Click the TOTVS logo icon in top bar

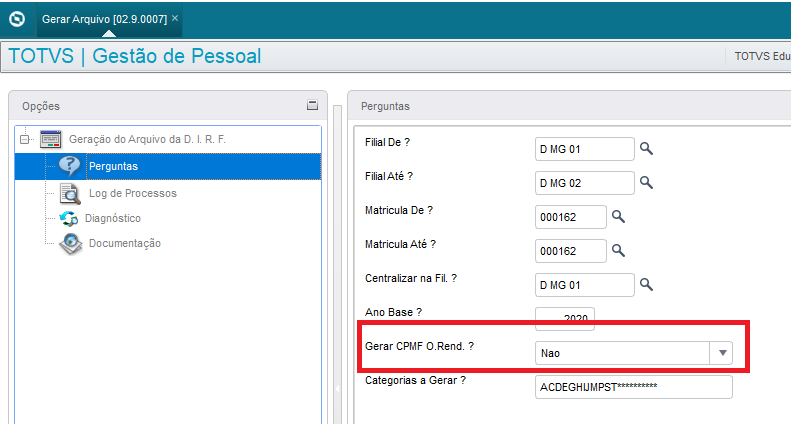tap(17, 19)
